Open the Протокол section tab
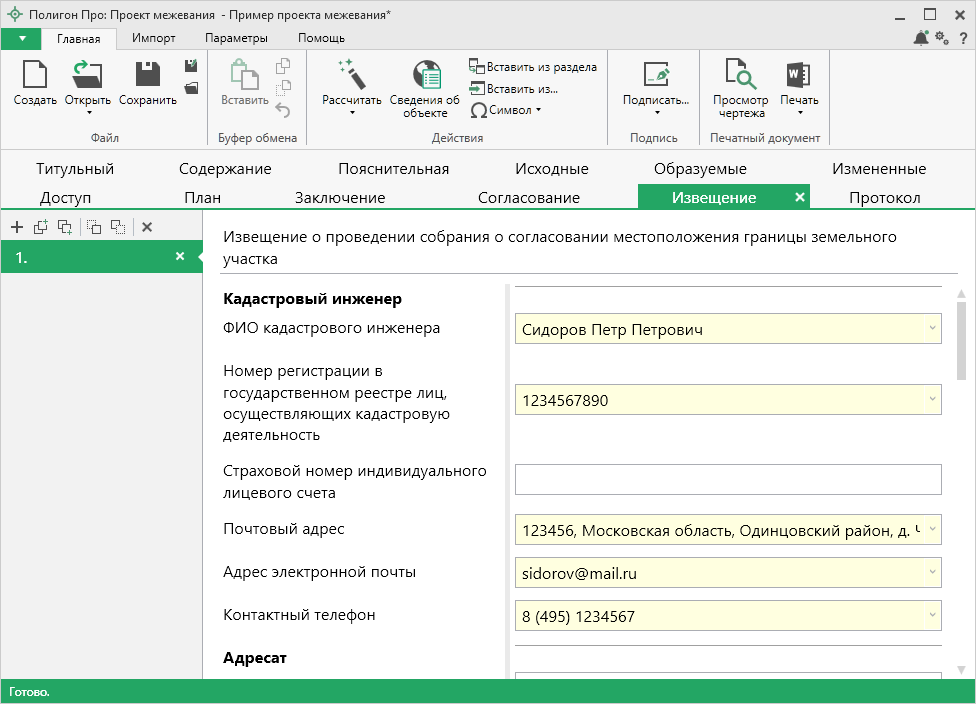976x704 pixels. [x=884, y=197]
